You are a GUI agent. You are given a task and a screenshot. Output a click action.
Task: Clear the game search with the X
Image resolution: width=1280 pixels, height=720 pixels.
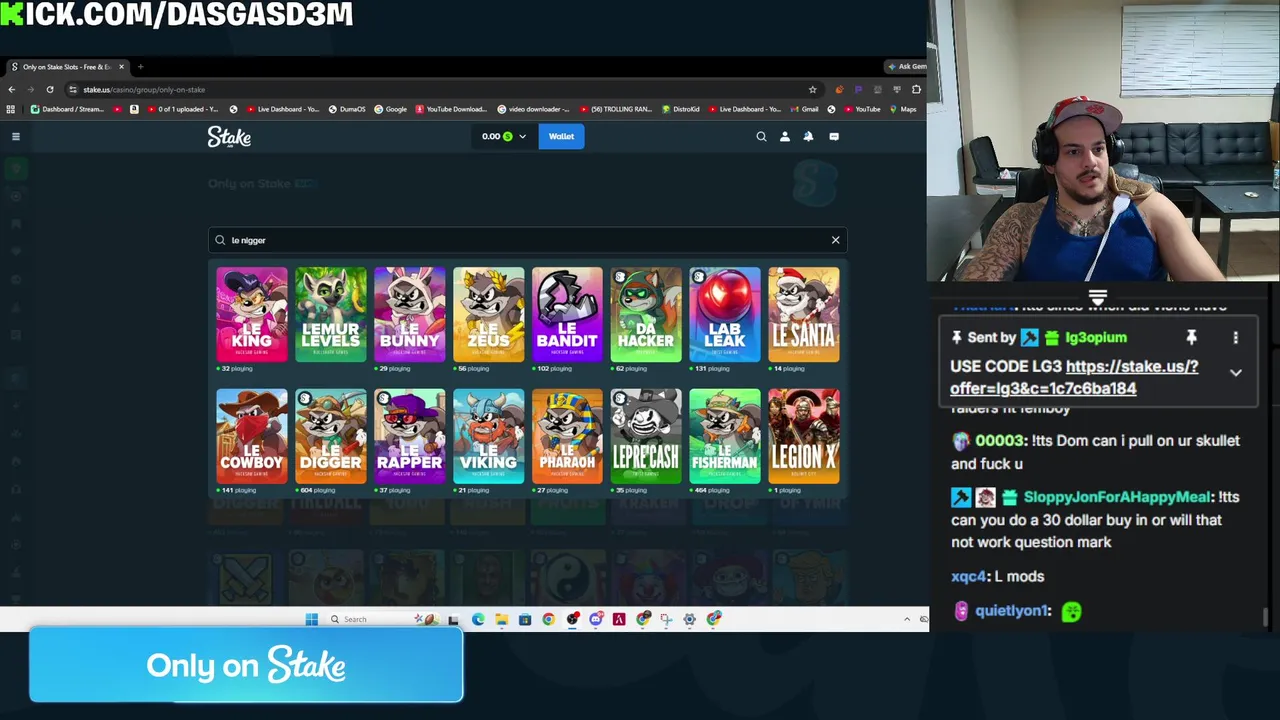point(836,240)
